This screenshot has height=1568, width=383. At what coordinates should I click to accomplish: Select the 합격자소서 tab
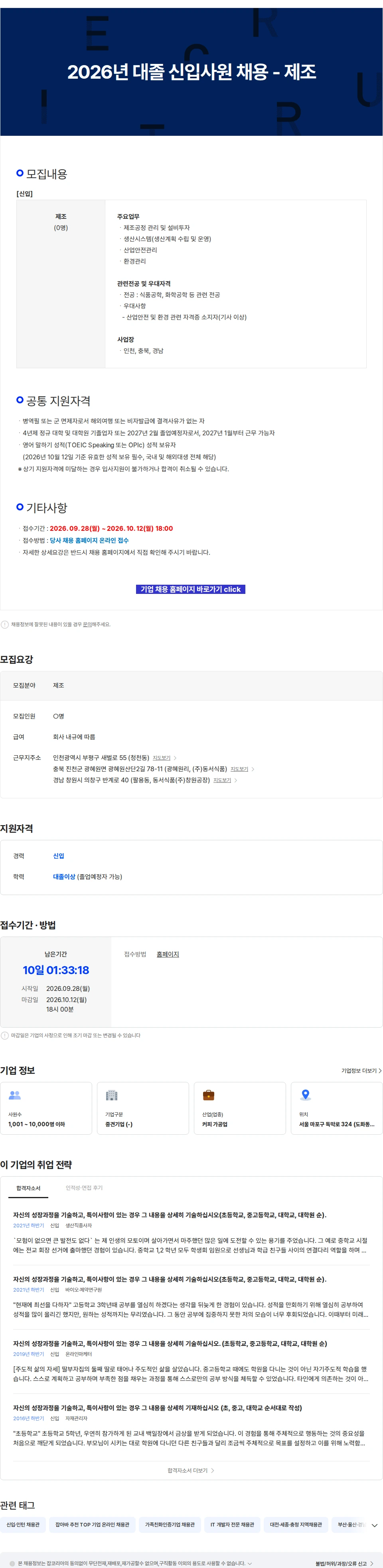click(28, 1188)
